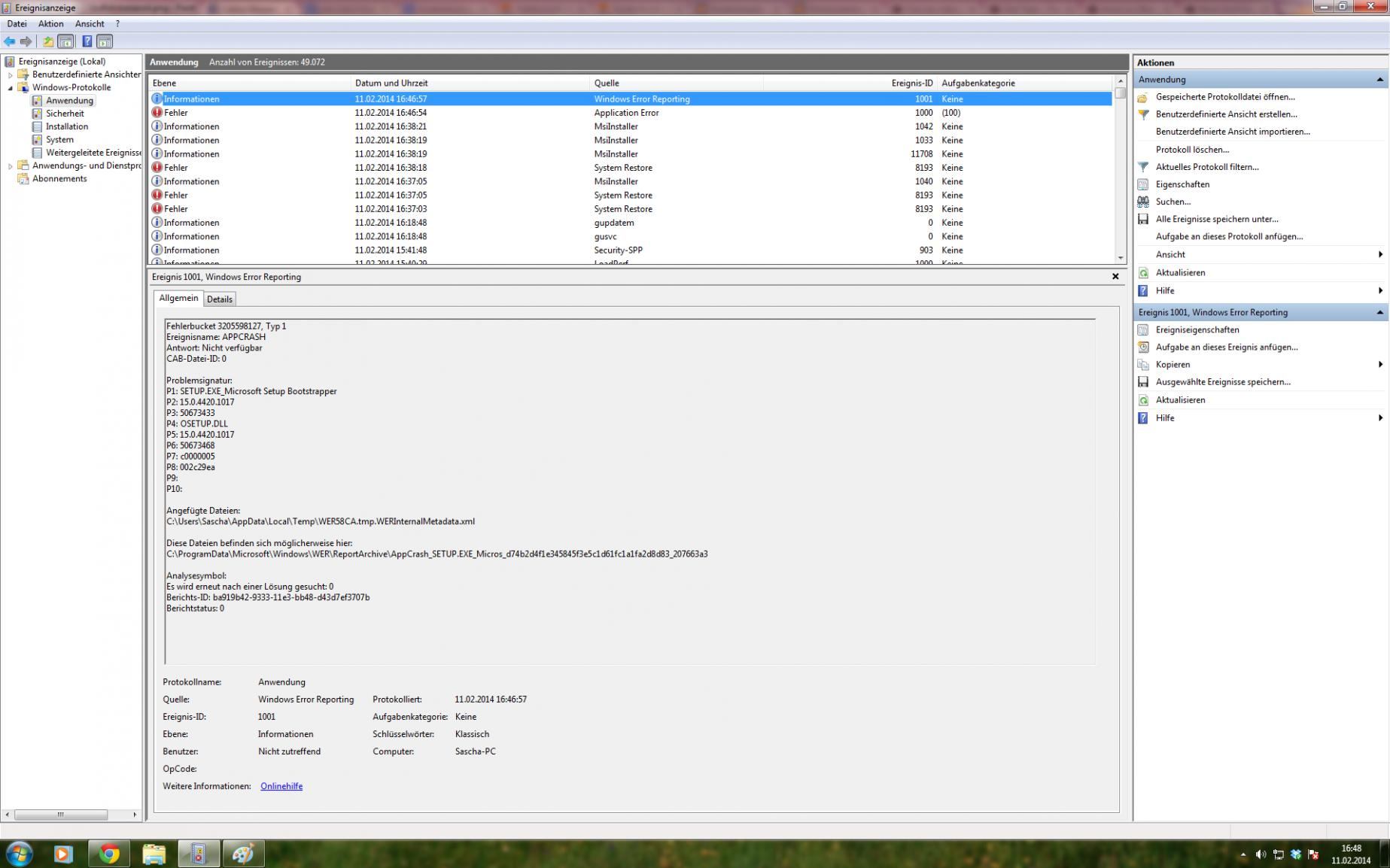Click 'Aufgabe an dieses Protokoll anfügen...'
This screenshot has height=868, width=1390.
tap(1229, 236)
